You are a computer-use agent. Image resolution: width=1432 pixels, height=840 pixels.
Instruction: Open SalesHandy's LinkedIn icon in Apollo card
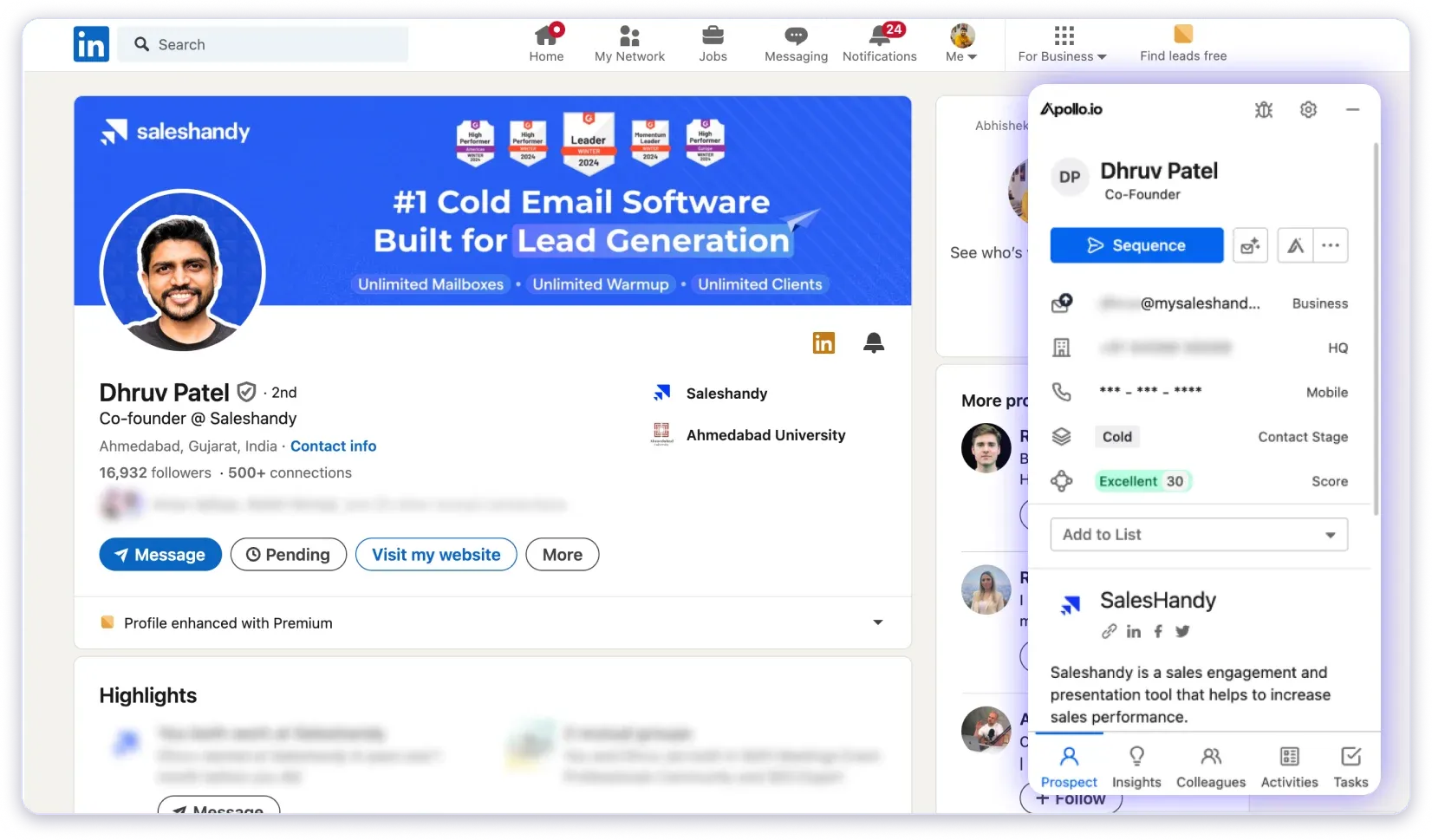[x=1133, y=631]
